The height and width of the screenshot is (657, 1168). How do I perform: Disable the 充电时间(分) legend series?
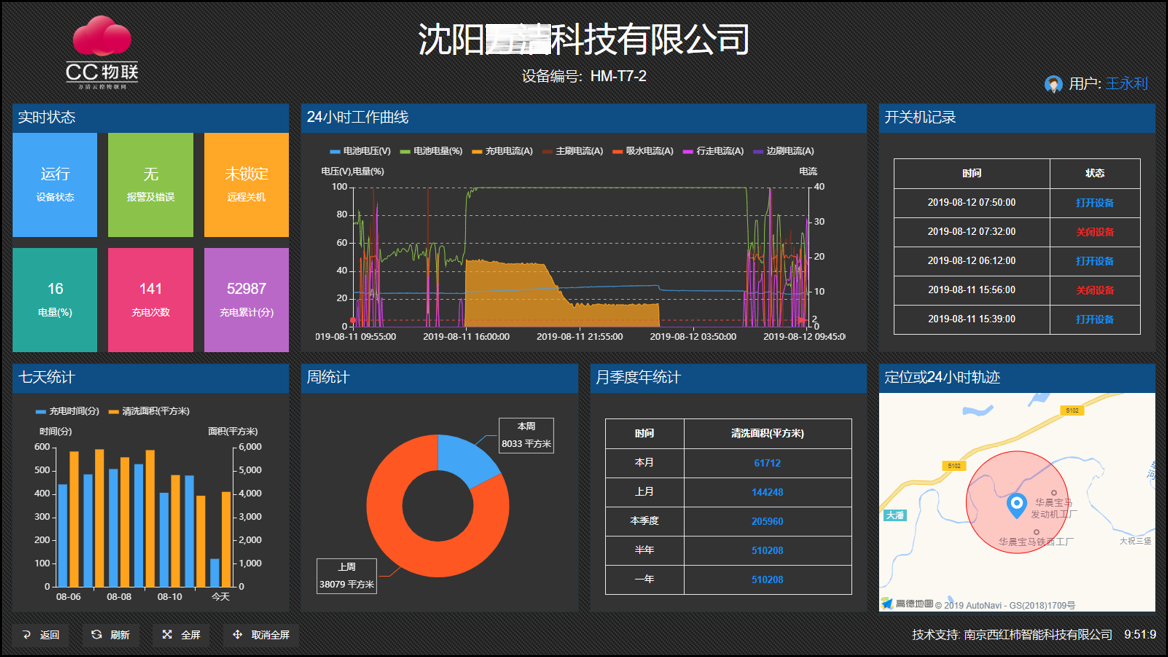coord(68,411)
